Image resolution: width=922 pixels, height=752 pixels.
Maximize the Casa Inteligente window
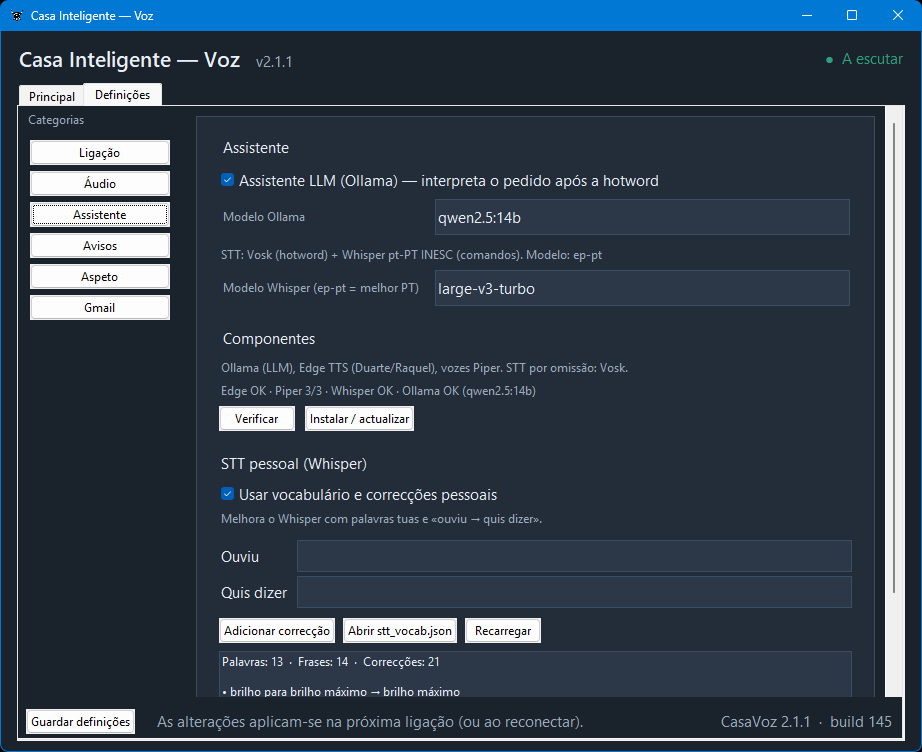point(852,15)
